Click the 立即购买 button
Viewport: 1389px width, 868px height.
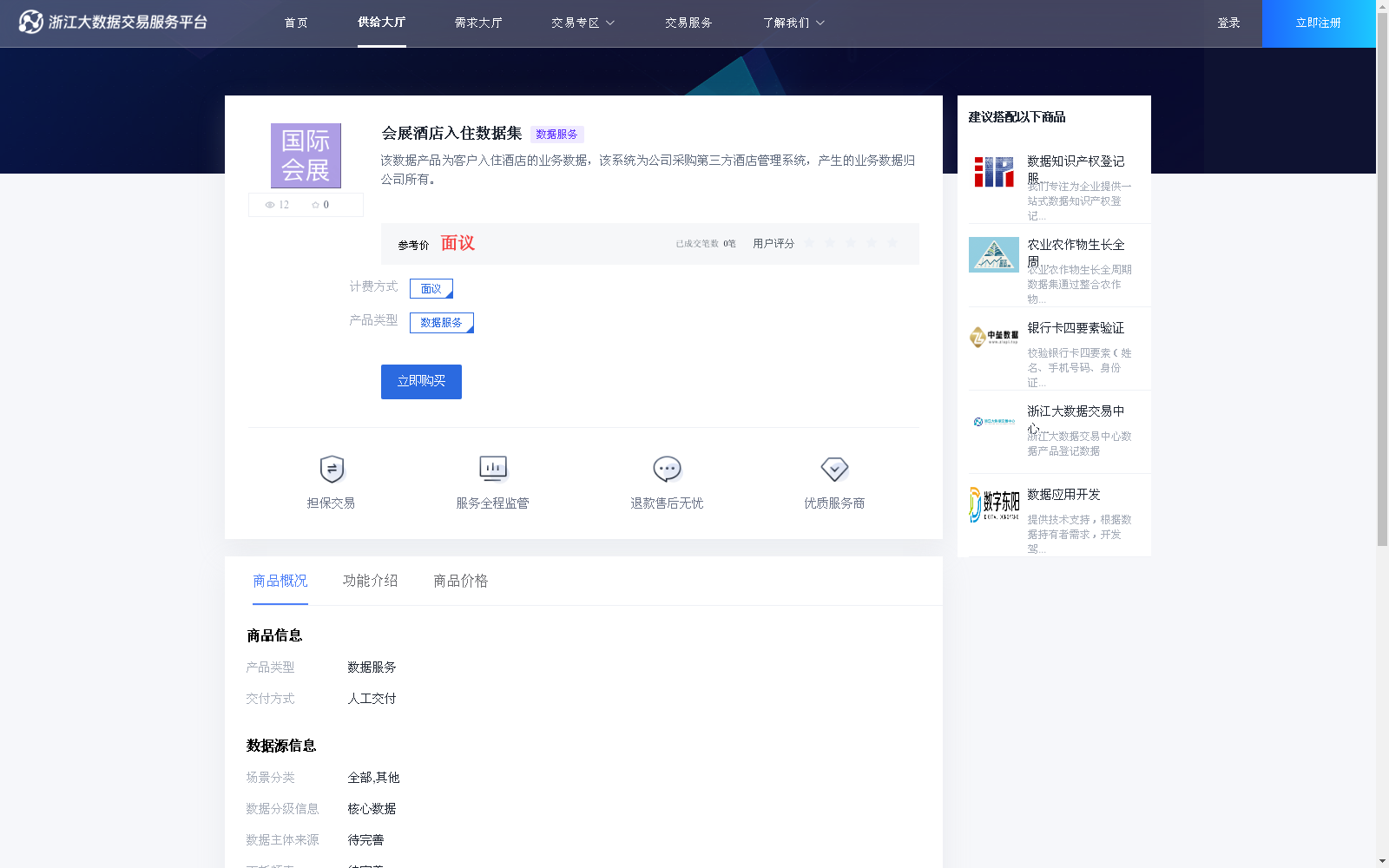(x=421, y=382)
